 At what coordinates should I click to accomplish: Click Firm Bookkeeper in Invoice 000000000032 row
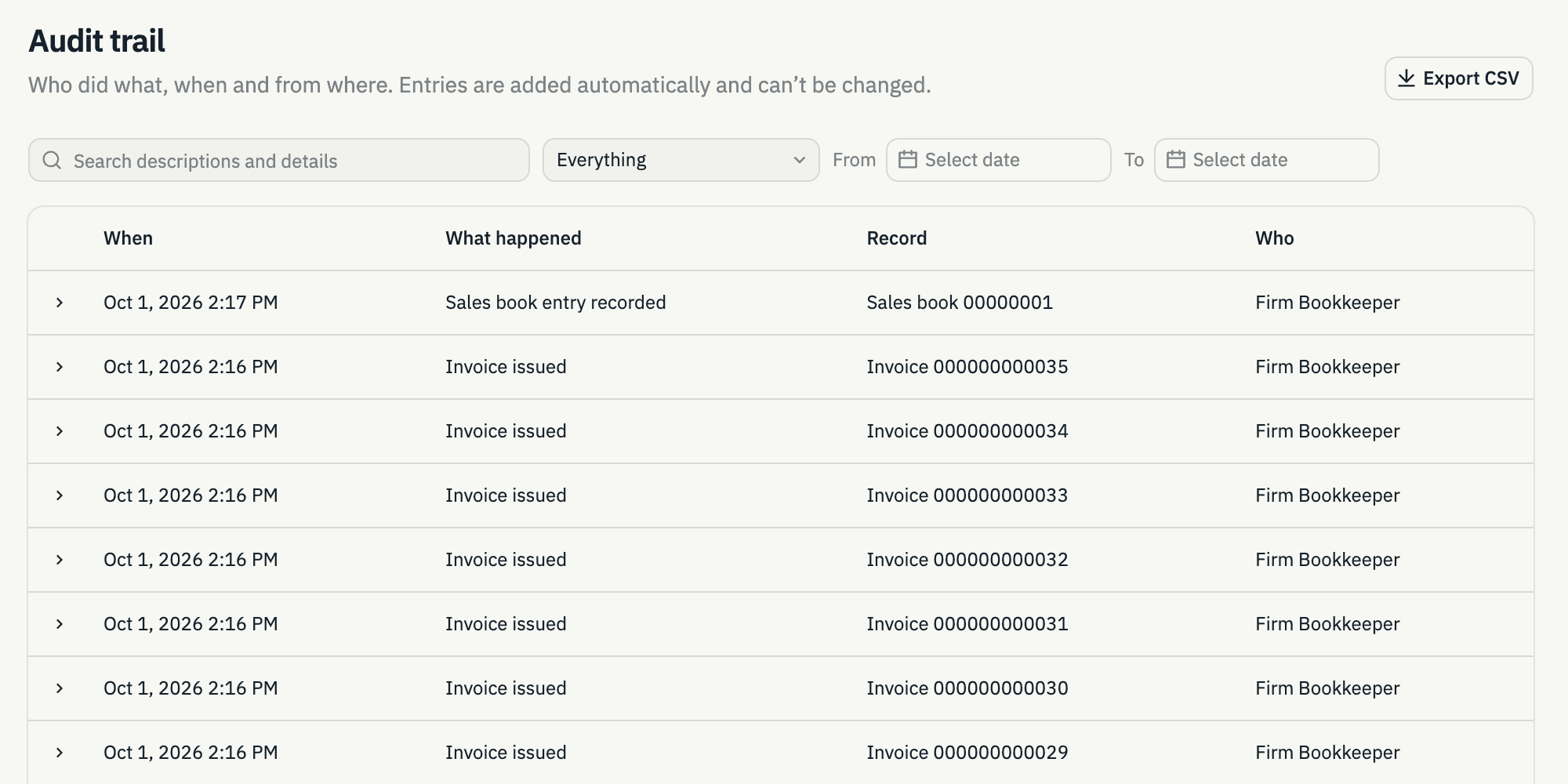1327,560
